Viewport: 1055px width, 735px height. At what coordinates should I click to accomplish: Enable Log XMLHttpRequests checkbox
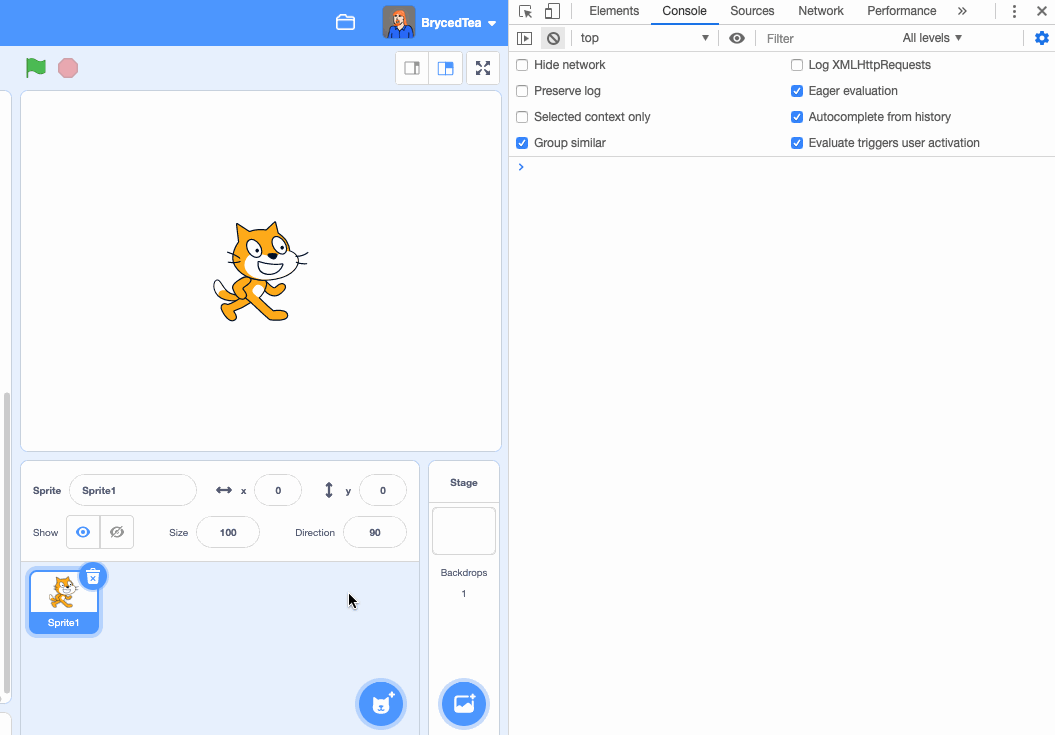[x=797, y=65]
